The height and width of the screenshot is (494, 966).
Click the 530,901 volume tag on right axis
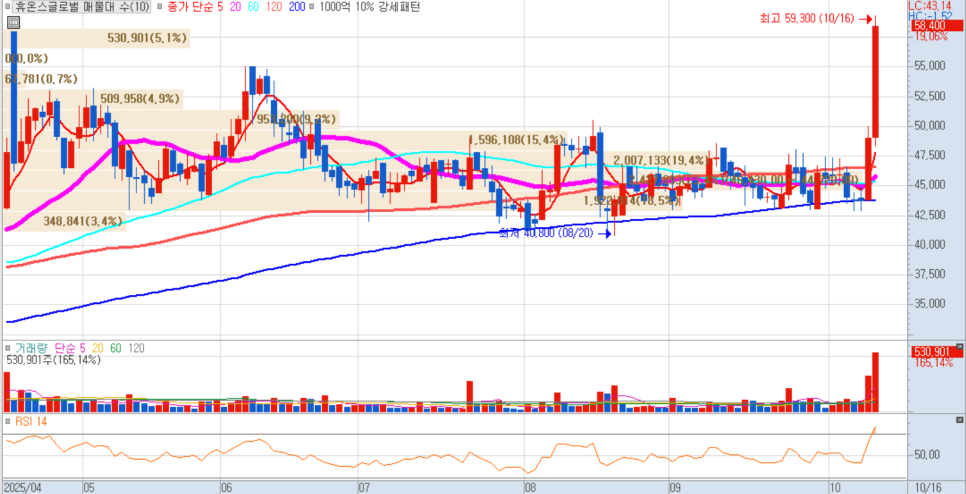(x=937, y=352)
